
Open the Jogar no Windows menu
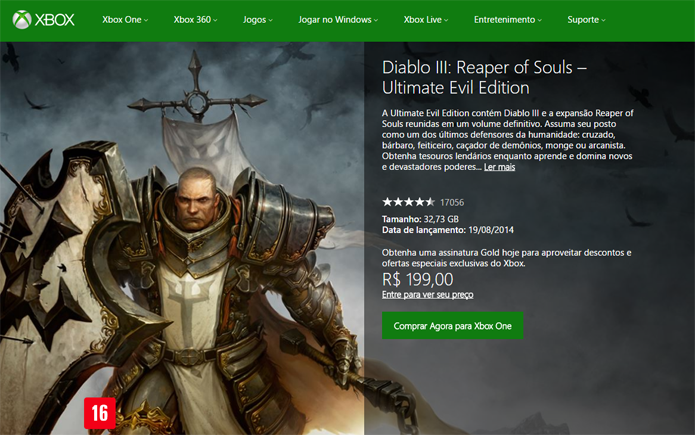(338, 20)
